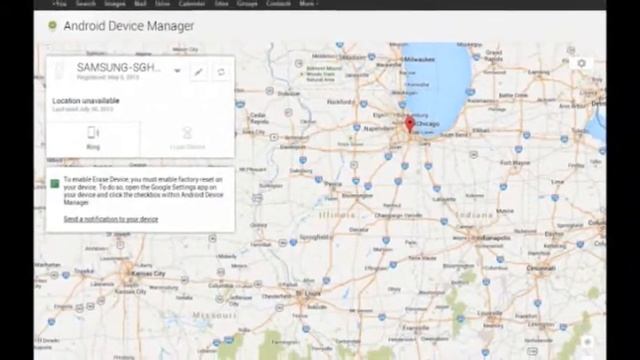
Task: Click the Ring button
Action: click(93, 139)
